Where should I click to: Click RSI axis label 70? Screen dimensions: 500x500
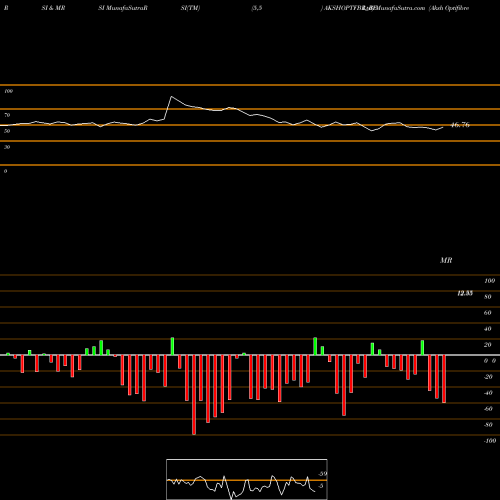(x=7, y=115)
